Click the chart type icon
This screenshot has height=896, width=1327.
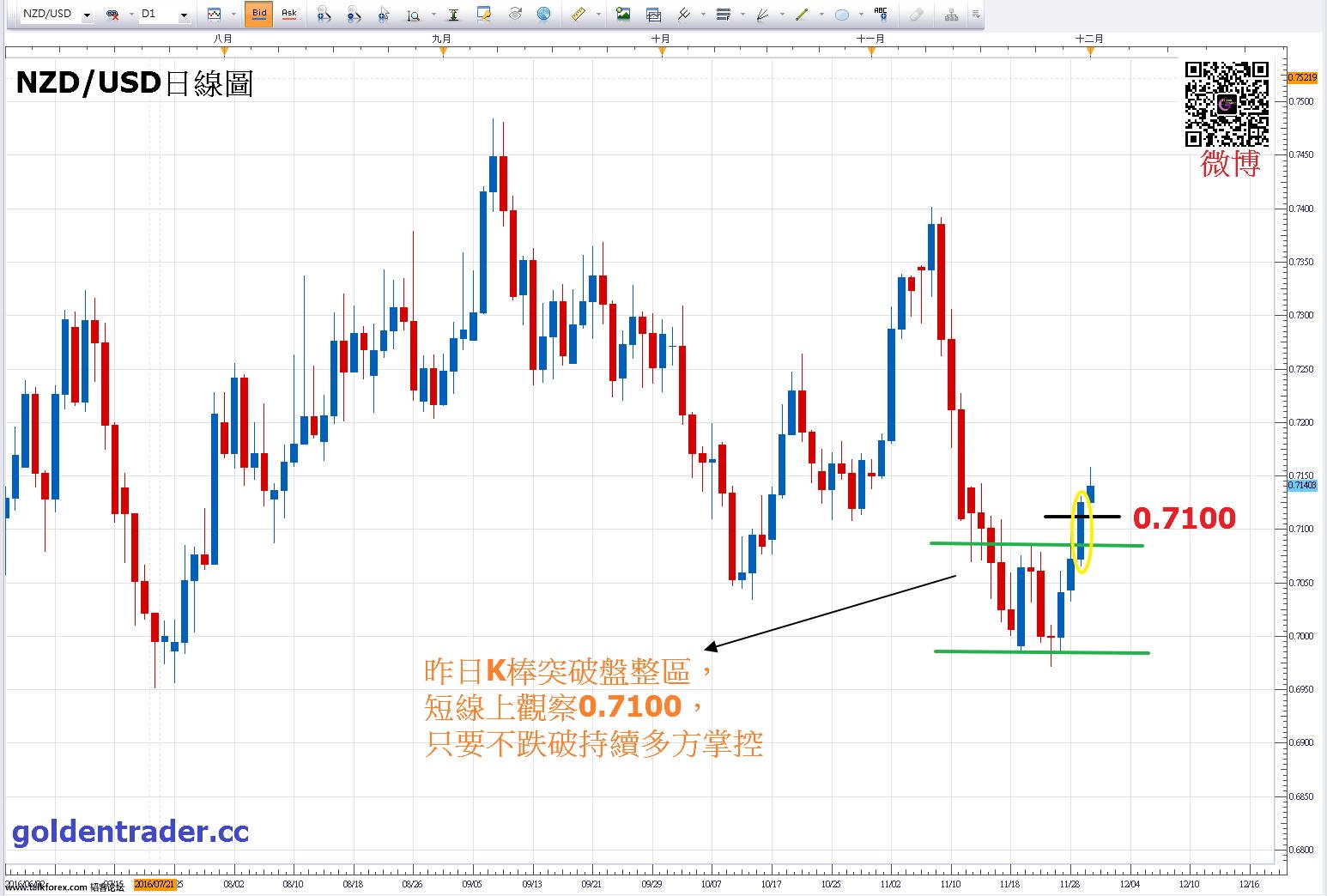pyautogui.click(x=214, y=15)
